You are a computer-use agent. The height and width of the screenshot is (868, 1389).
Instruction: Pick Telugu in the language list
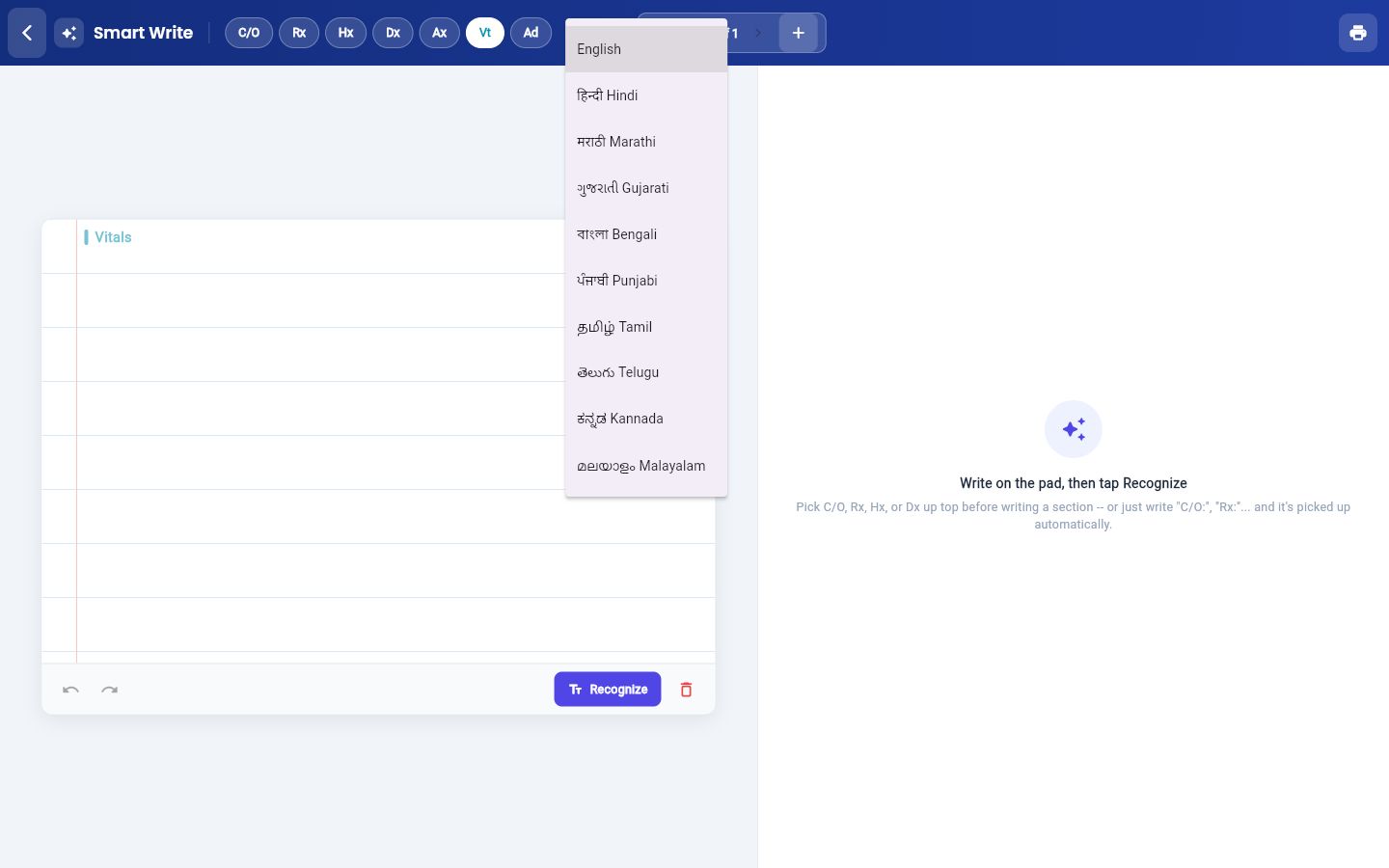646,372
